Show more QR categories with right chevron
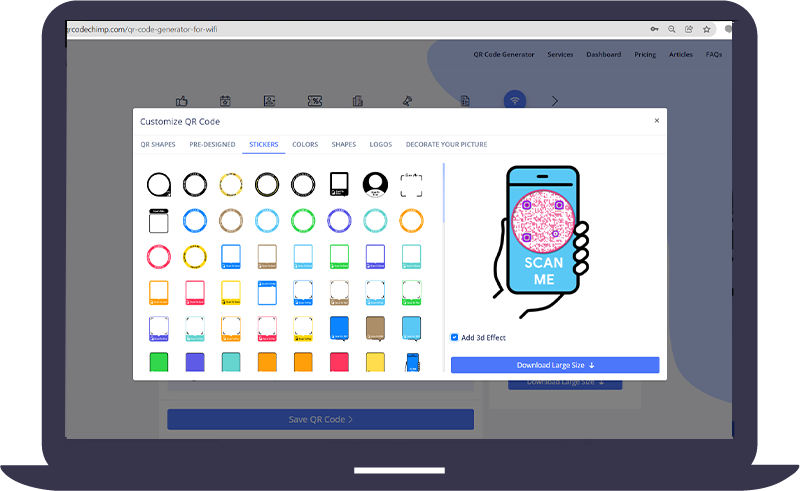The image size is (800, 491). (x=555, y=101)
